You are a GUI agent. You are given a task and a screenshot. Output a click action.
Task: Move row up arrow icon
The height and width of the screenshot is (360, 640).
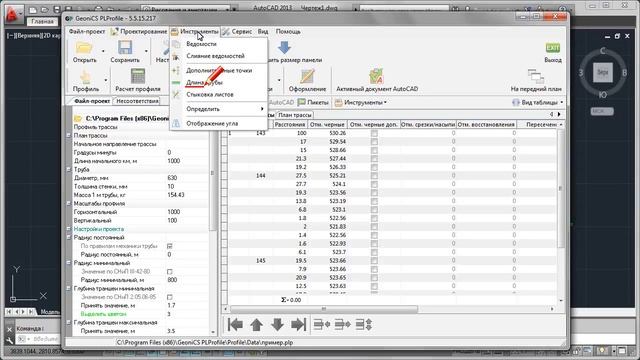256,324
